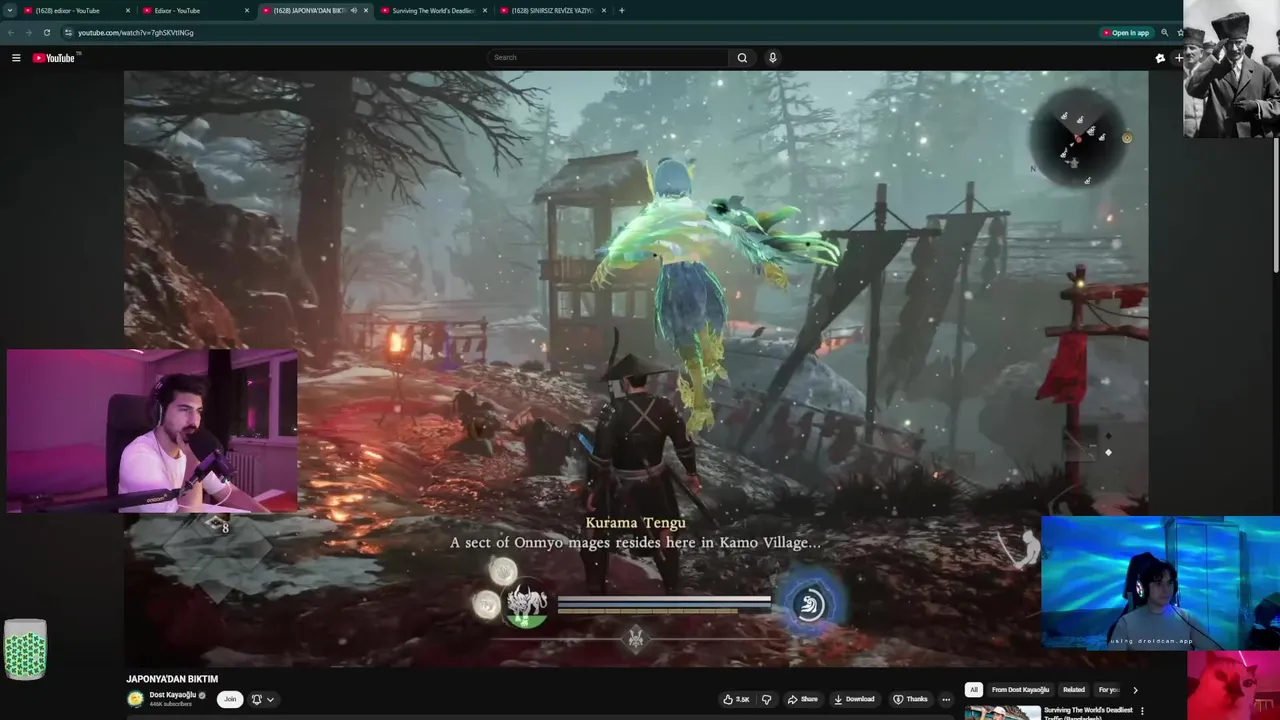Click the browser forward arrow
1280x720 pixels.
coord(28,33)
